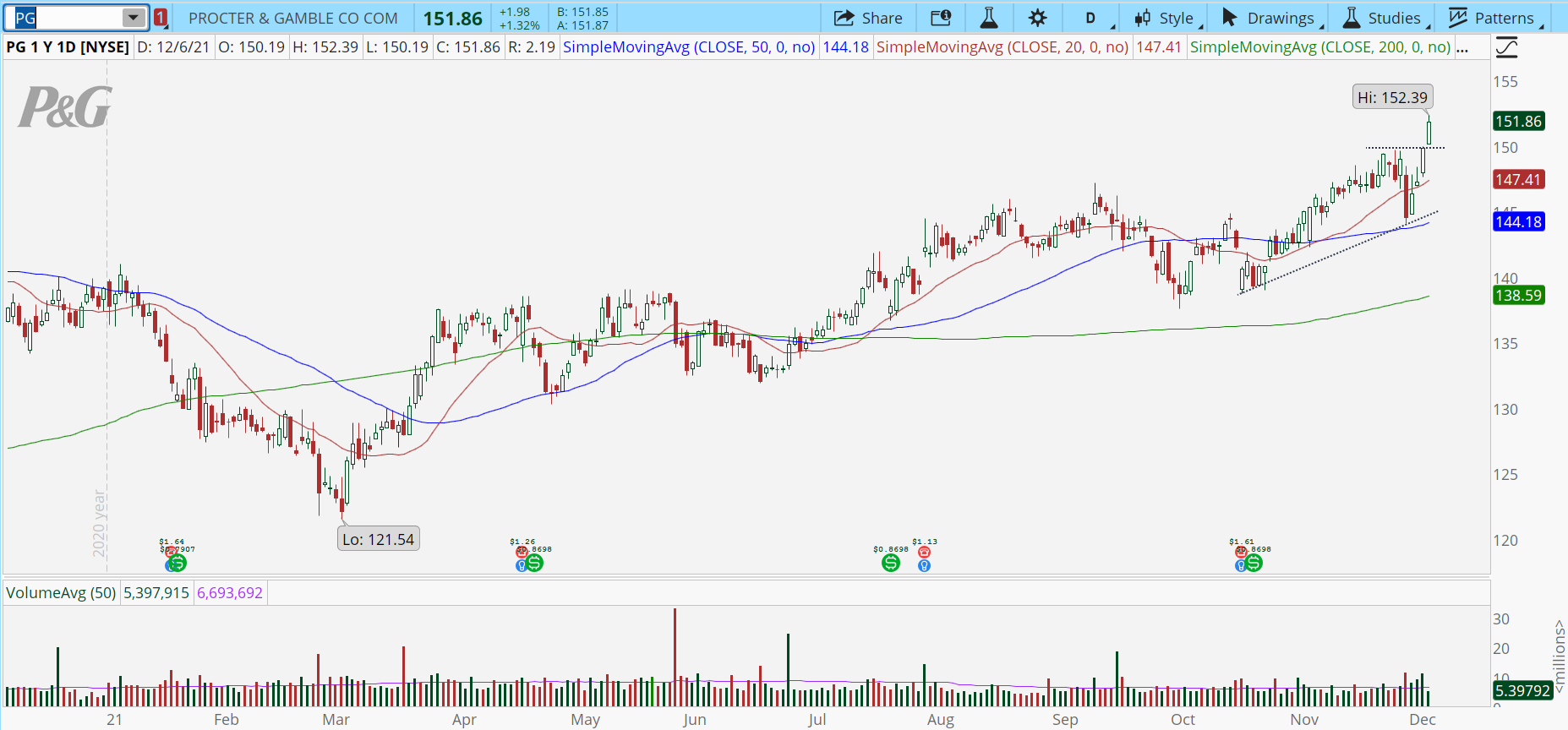Click the 'A: 151.87' ask quote
Screen dimensions: 1568x730
(x=582, y=25)
